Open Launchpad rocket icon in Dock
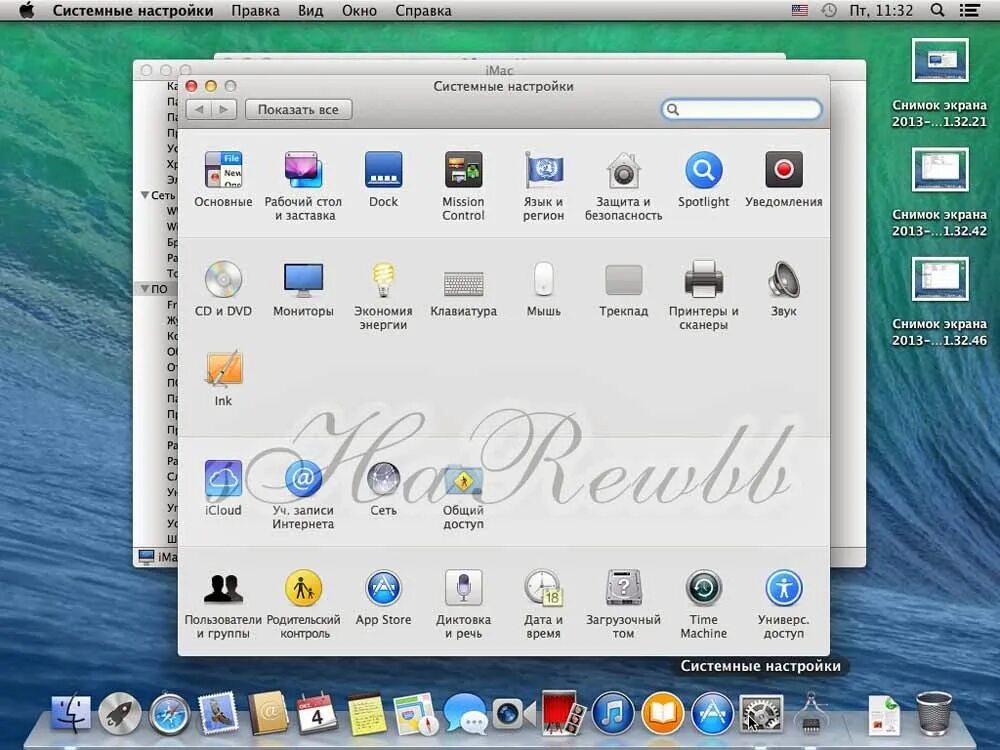This screenshot has height=750, width=1000. (x=120, y=713)
